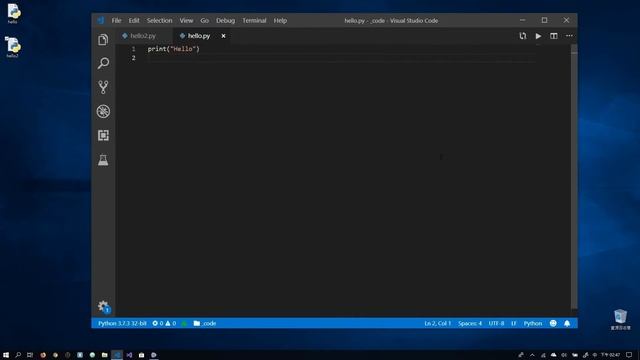Click line 1 print("Hello") code
The height and width of the screenshot is (360, 640).
click(173, 49)
